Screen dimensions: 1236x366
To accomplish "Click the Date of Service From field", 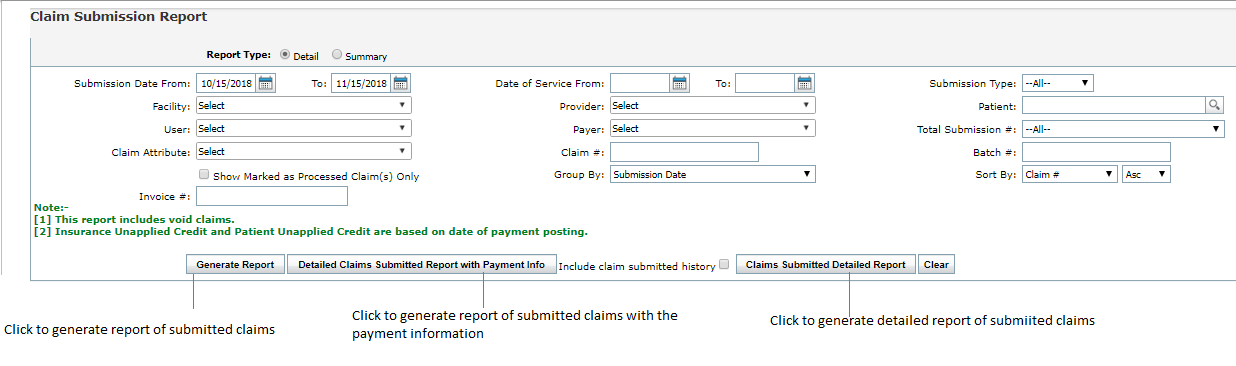I will (640, 83).
